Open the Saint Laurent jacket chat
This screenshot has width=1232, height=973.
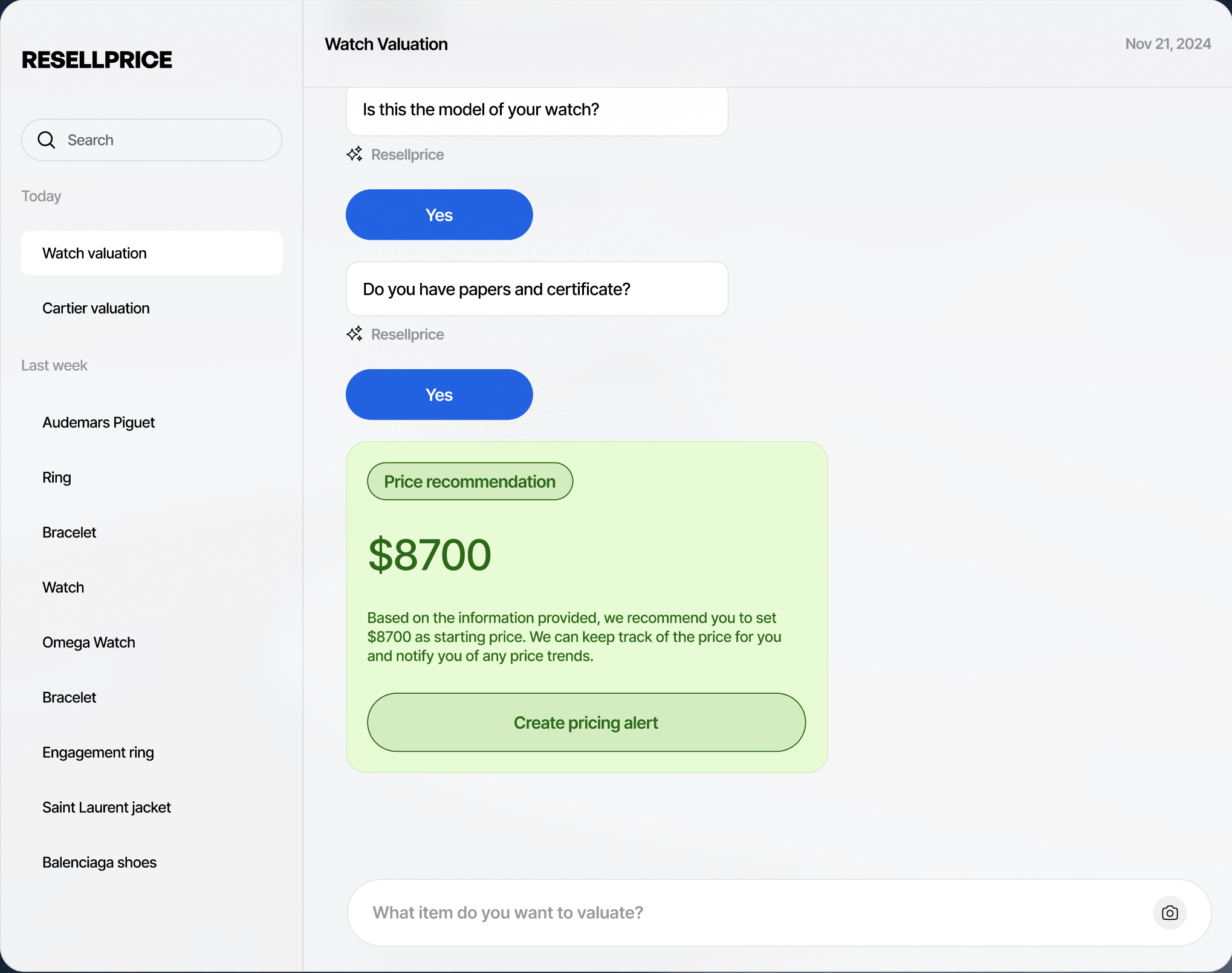click(106, 807)
